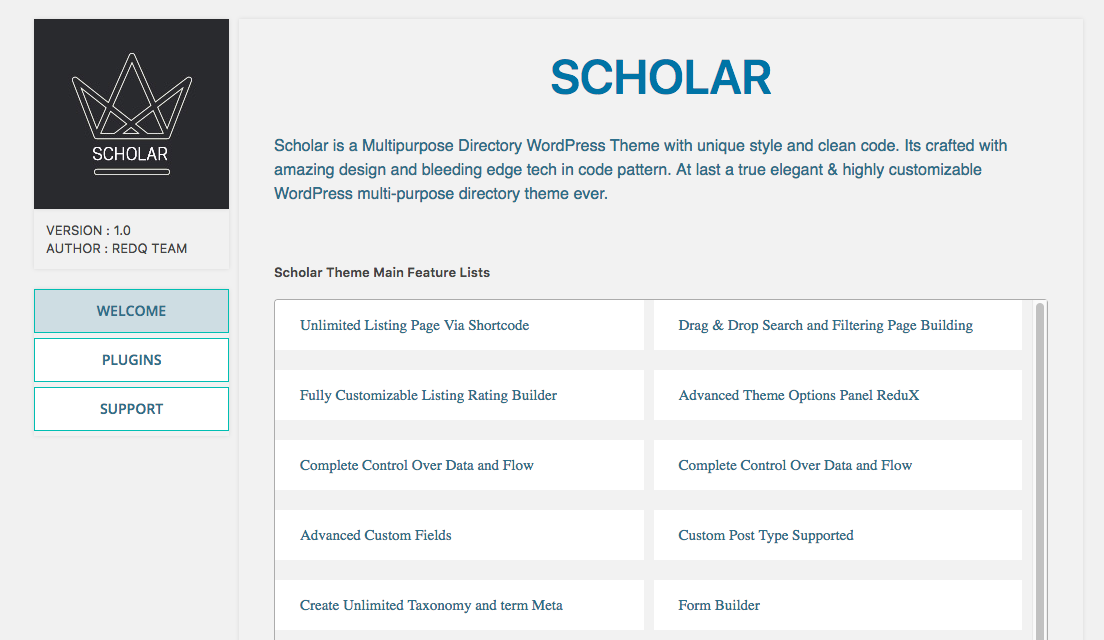Switch to the Plugins tab

coord(131,360)
